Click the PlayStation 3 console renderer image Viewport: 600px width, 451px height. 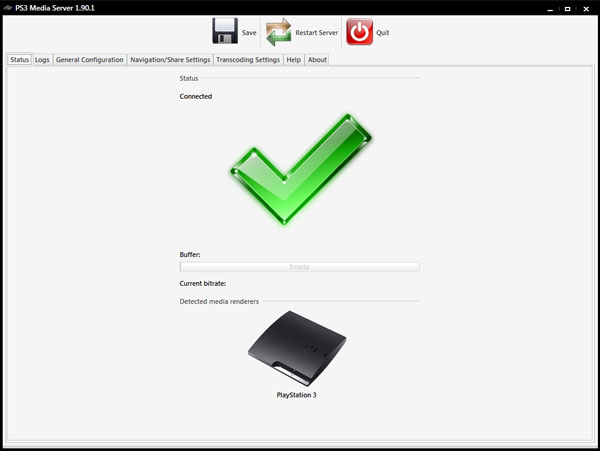[x=297, y=348]
